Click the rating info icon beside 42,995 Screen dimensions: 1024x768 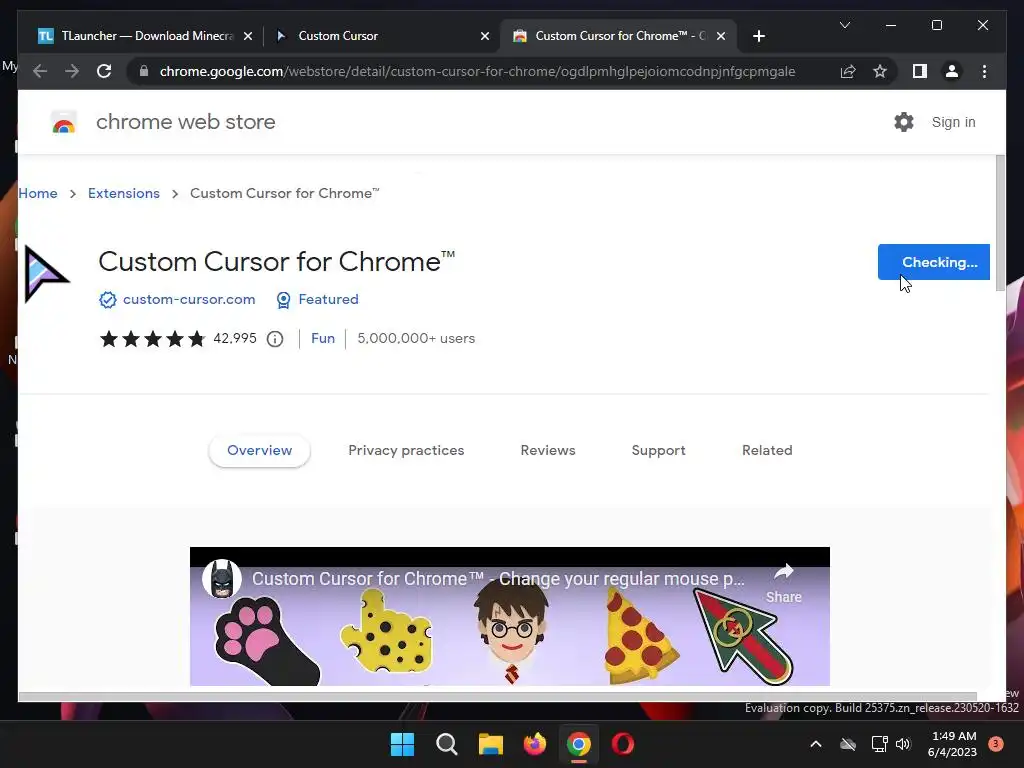click(x=275, y=339)
